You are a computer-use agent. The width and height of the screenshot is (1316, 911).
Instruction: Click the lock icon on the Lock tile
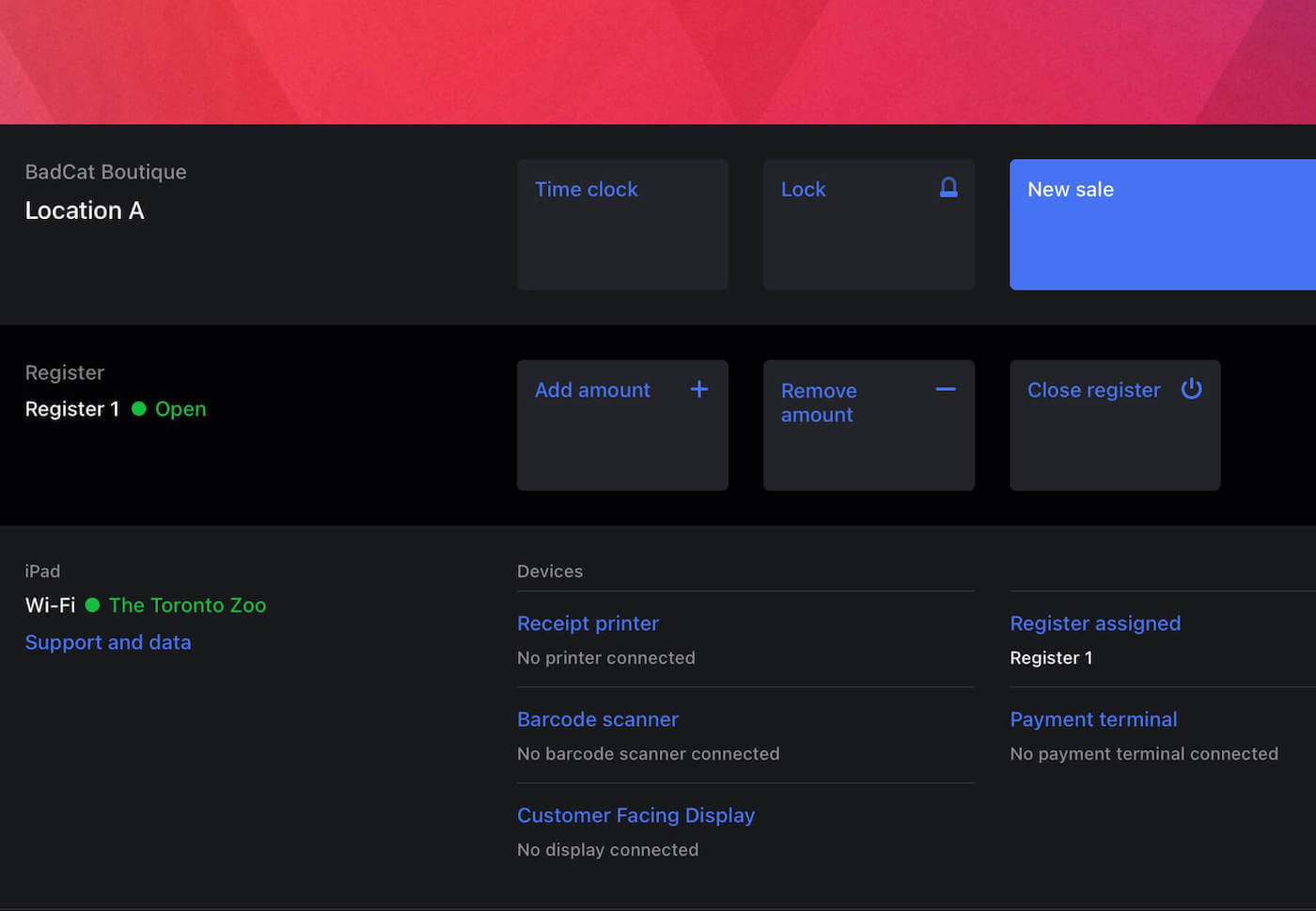coord(948,188)
